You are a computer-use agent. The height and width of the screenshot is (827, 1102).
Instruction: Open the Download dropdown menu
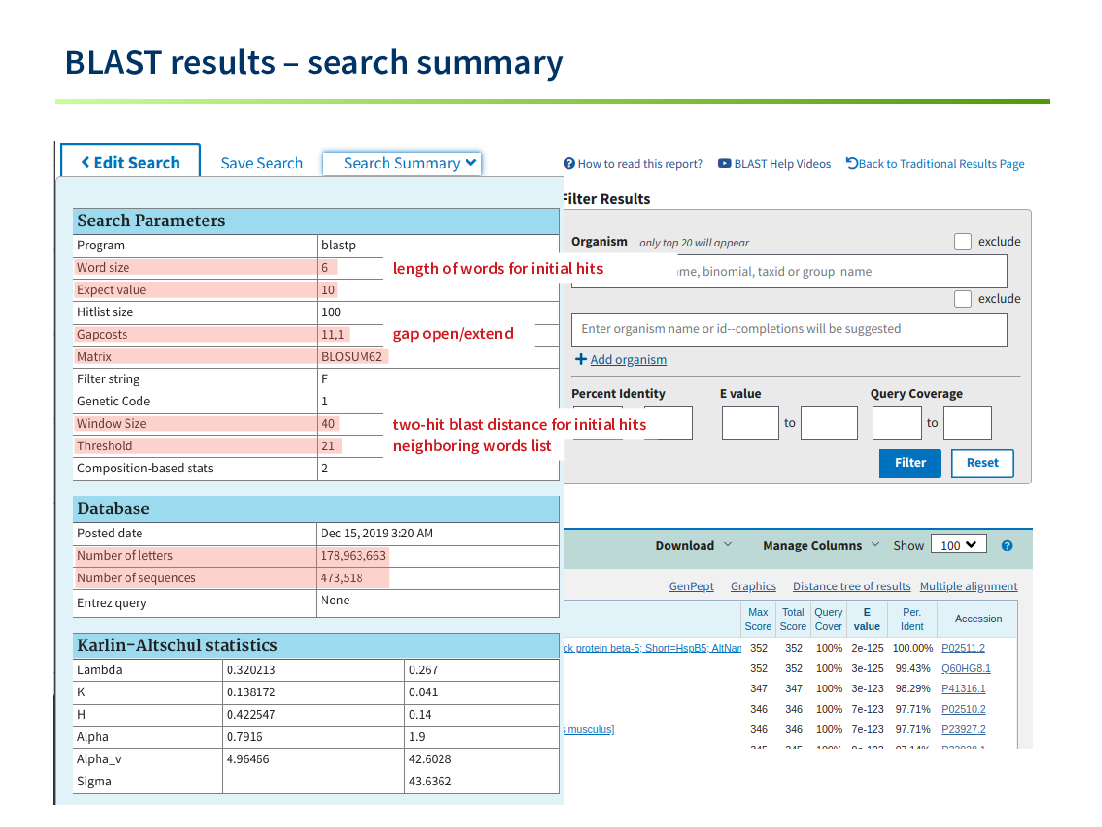pyautogui.click(x=694, y=545)
